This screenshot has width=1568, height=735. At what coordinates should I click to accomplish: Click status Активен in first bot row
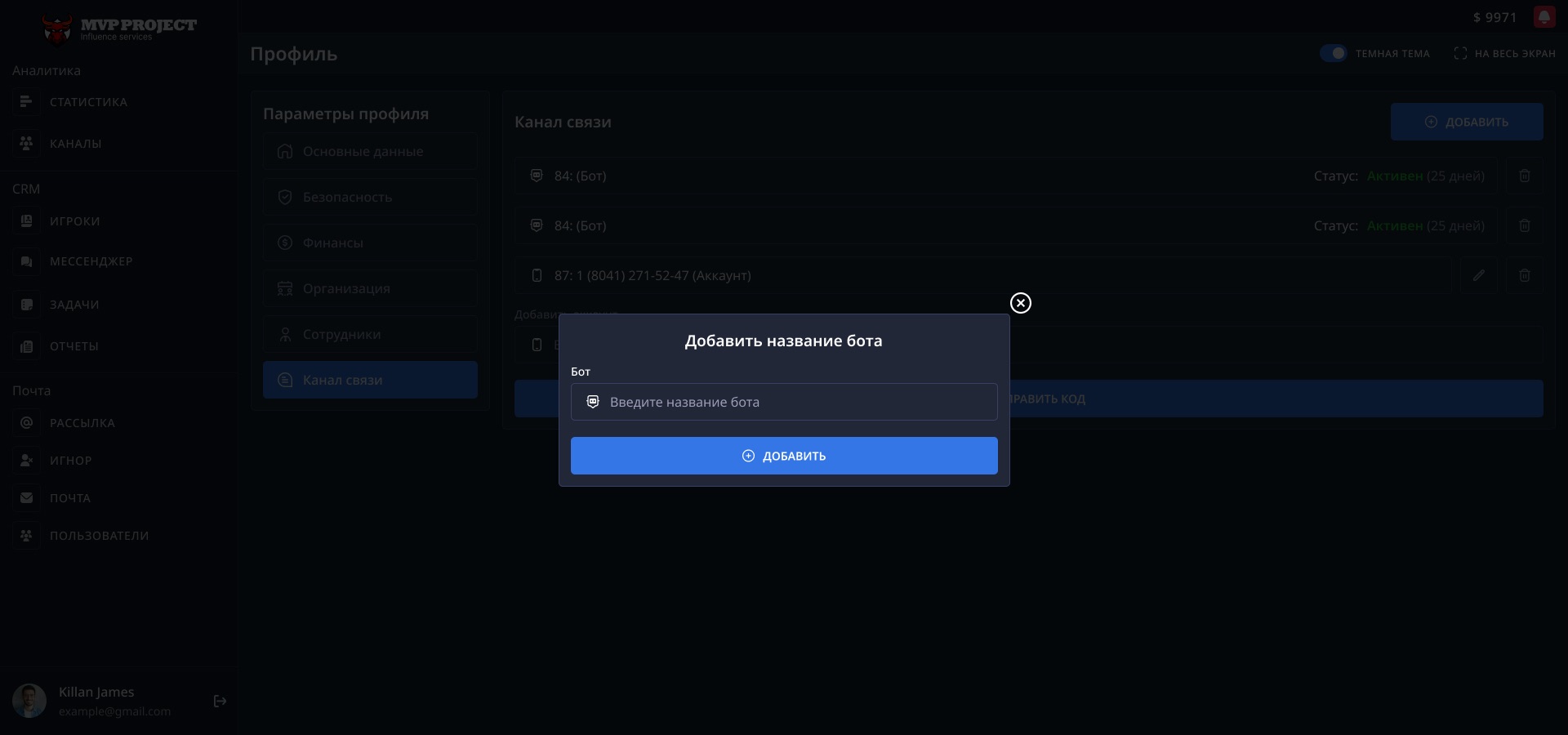pos(1395,176)
